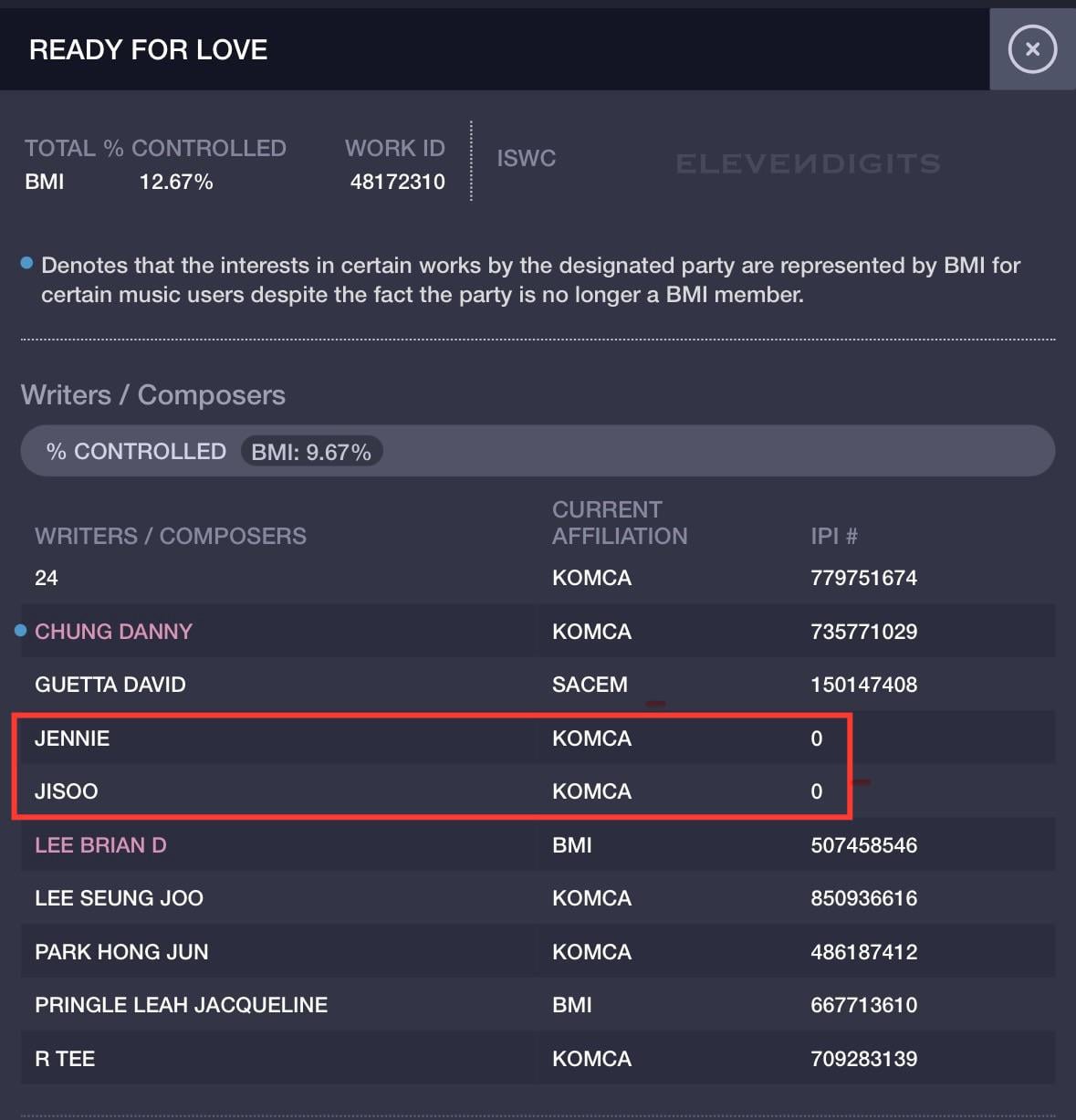Open writer CHUNG DANNY link

point(113,632)
